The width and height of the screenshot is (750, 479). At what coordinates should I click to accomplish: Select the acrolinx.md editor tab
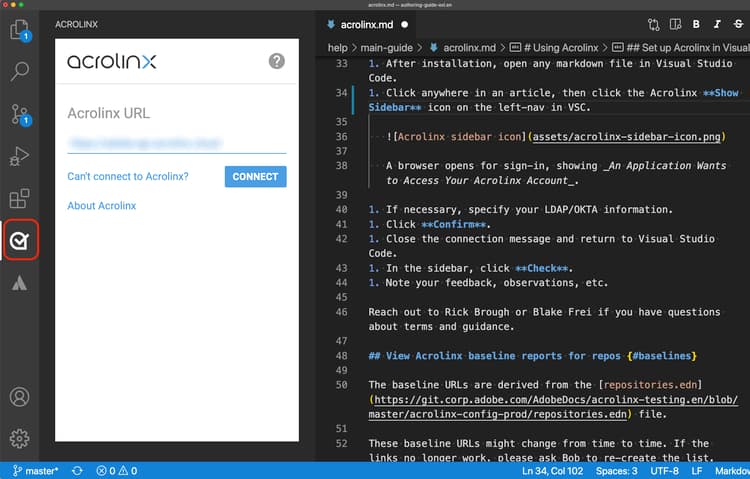click(x=366, y=25)
